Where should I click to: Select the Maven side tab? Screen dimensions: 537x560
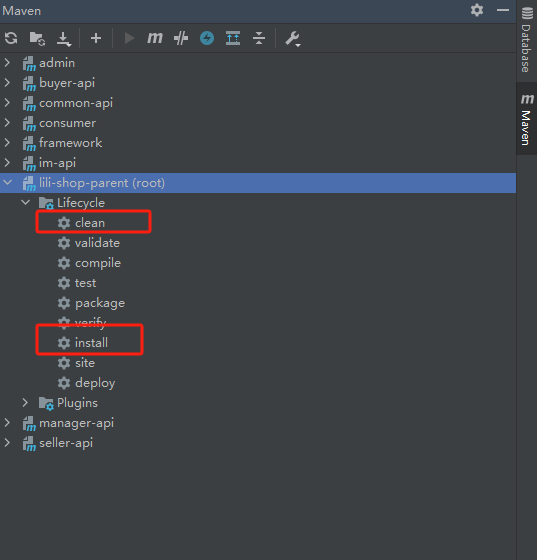(x=527, y=119)
